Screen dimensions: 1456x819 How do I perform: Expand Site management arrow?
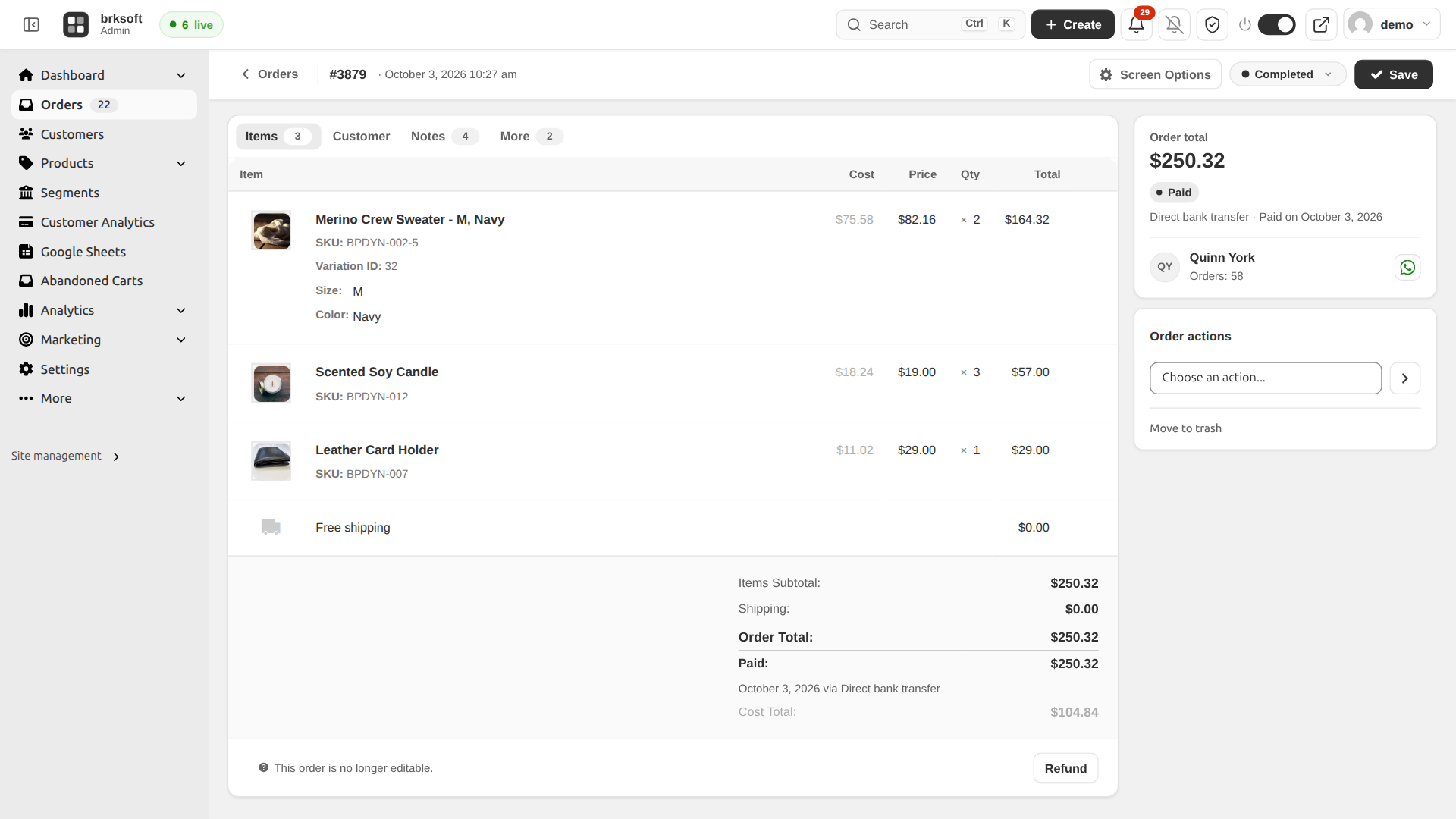[116, 457]
